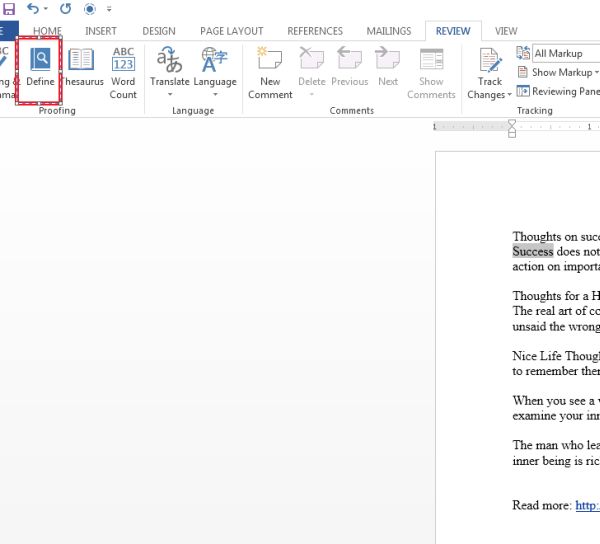Open the Track Changes dropdown arrow
600x544 pixels.
pos(509,94)
